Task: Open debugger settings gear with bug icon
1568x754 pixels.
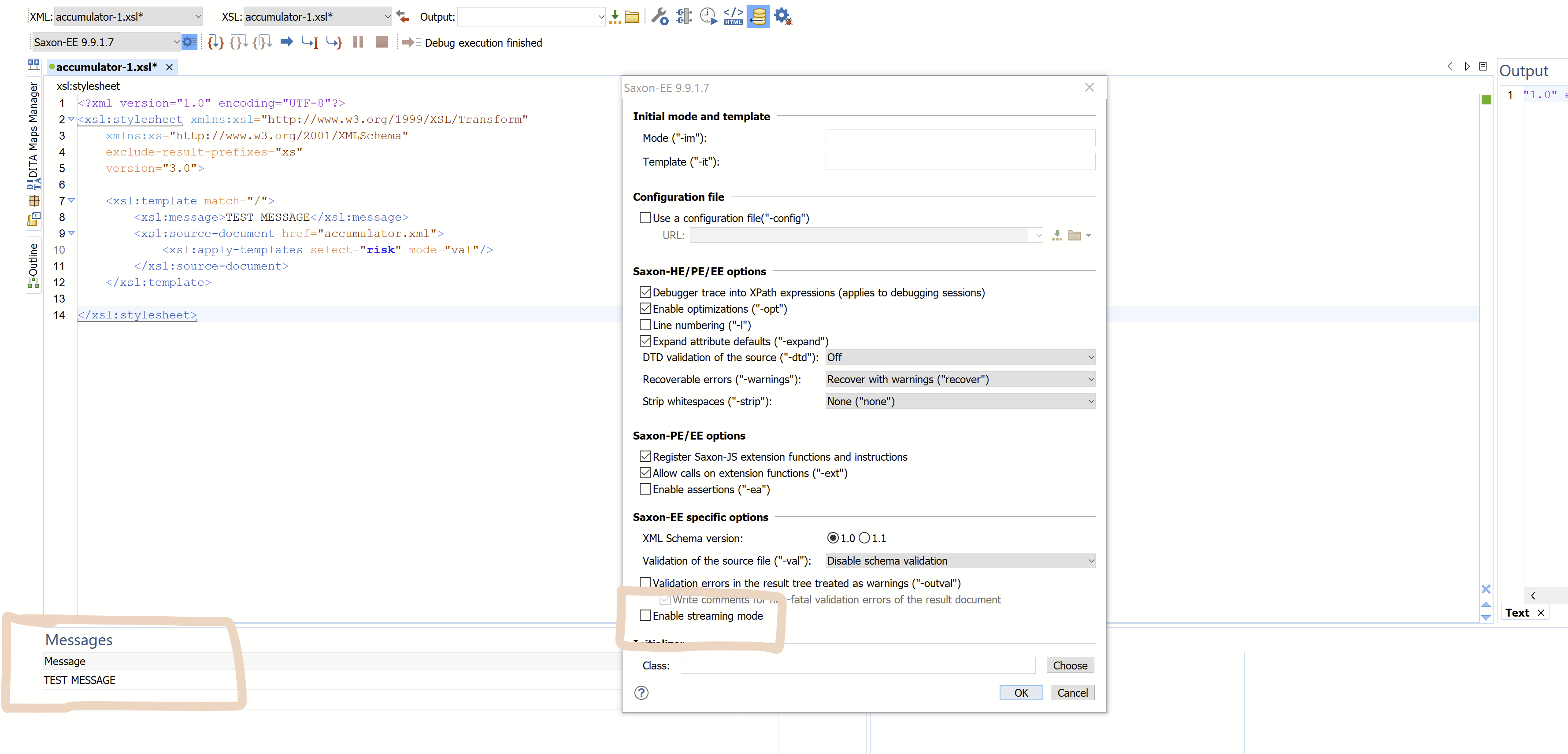Action: (x=783, y=16)
